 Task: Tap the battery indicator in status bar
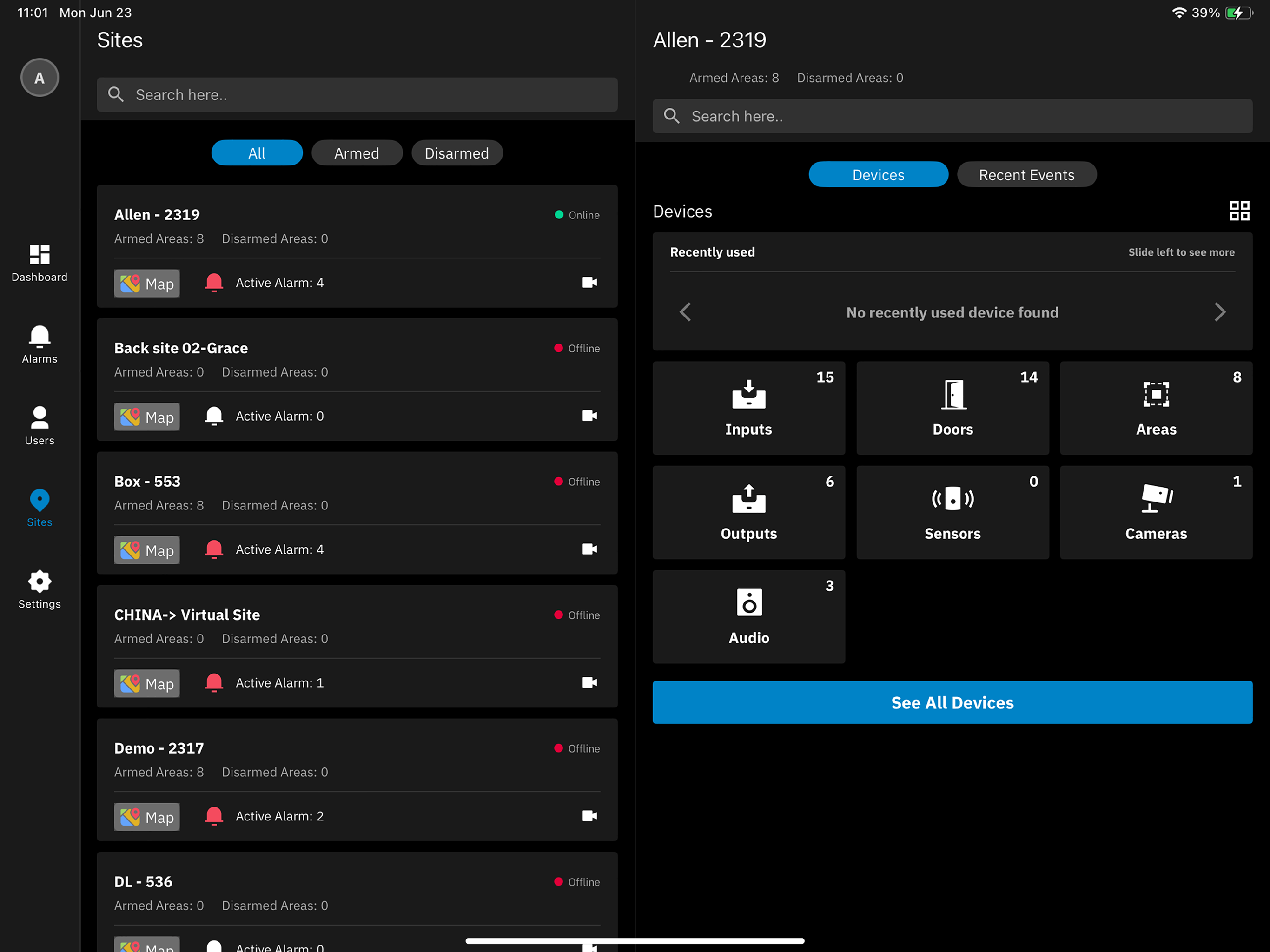point(1238,13)
